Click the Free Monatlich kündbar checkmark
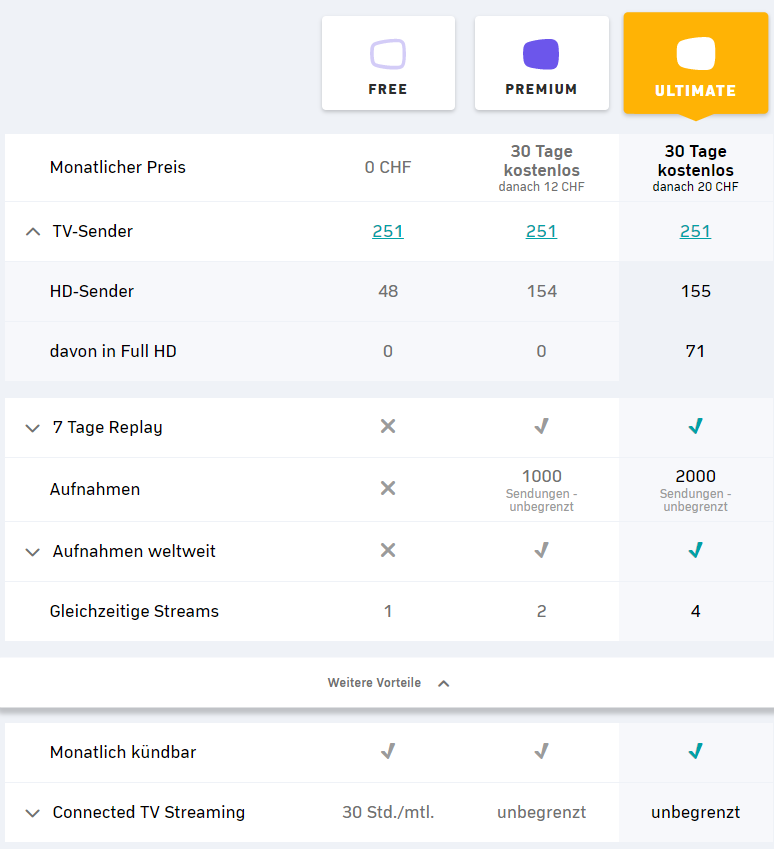Image resolution: width=774 pixels, height=849 pixels. (388, 751)
